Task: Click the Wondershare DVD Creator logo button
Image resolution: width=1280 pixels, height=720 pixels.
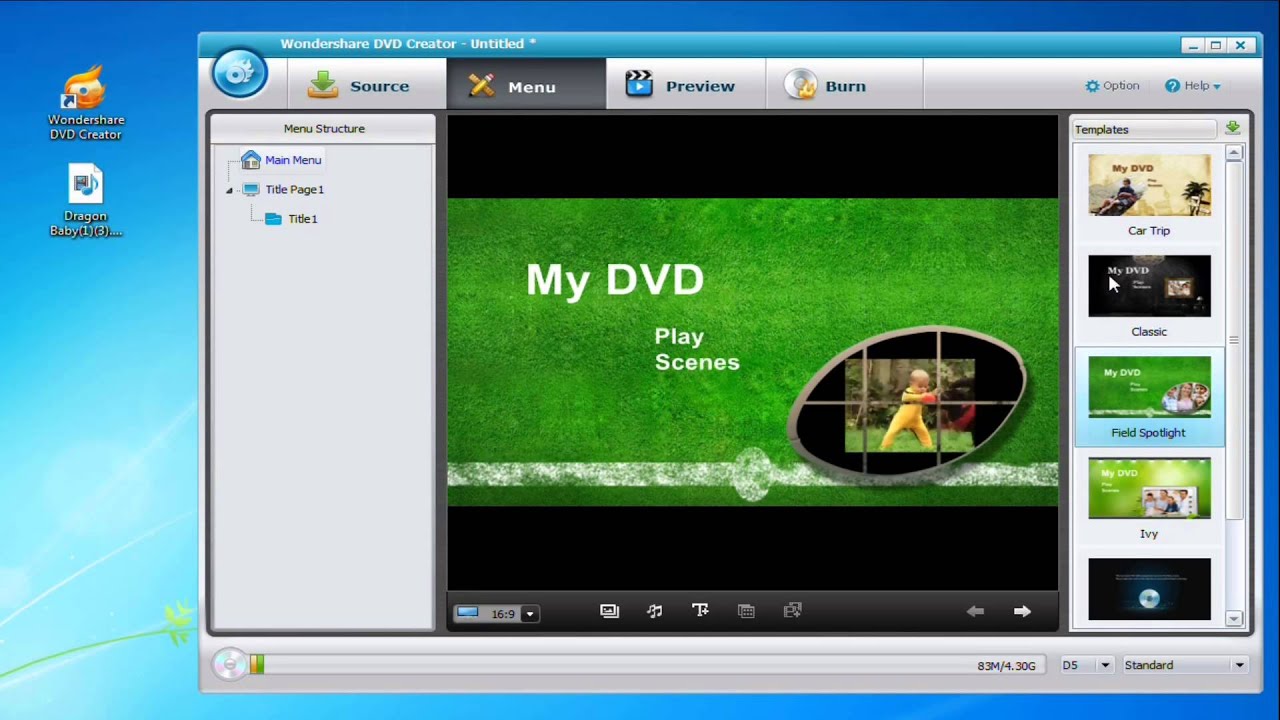Action: click(240, 73)
